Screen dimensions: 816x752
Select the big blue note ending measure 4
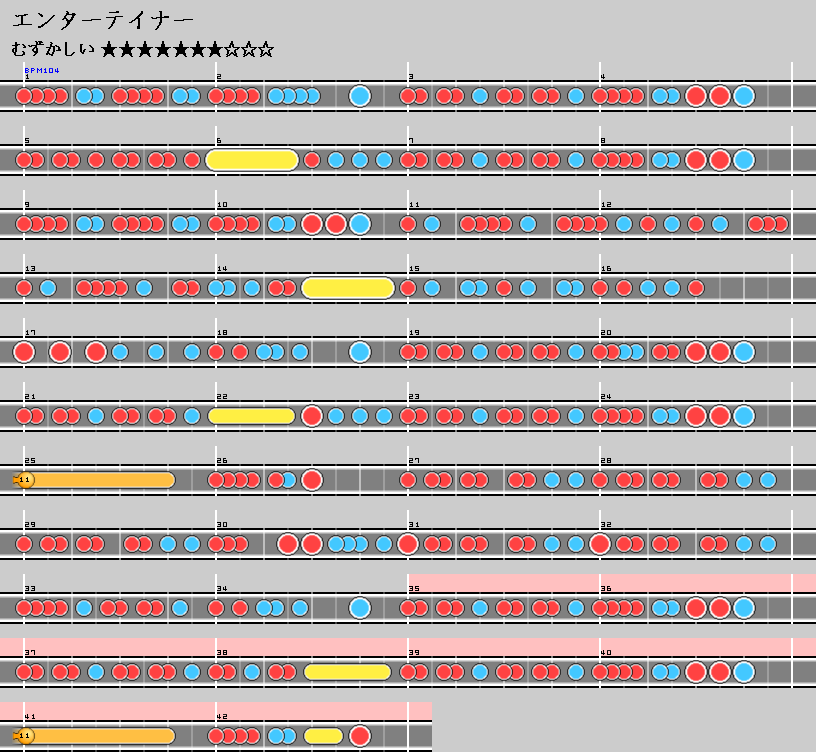tap(744, 96)
